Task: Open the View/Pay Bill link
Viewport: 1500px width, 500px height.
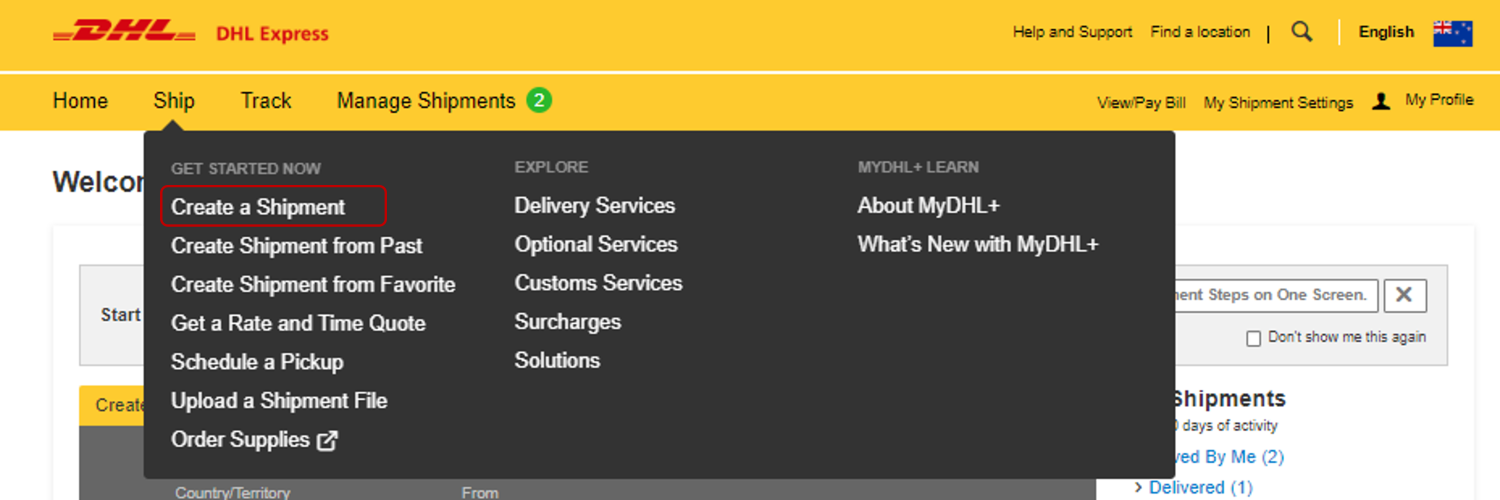Action: click(1141, 103)
